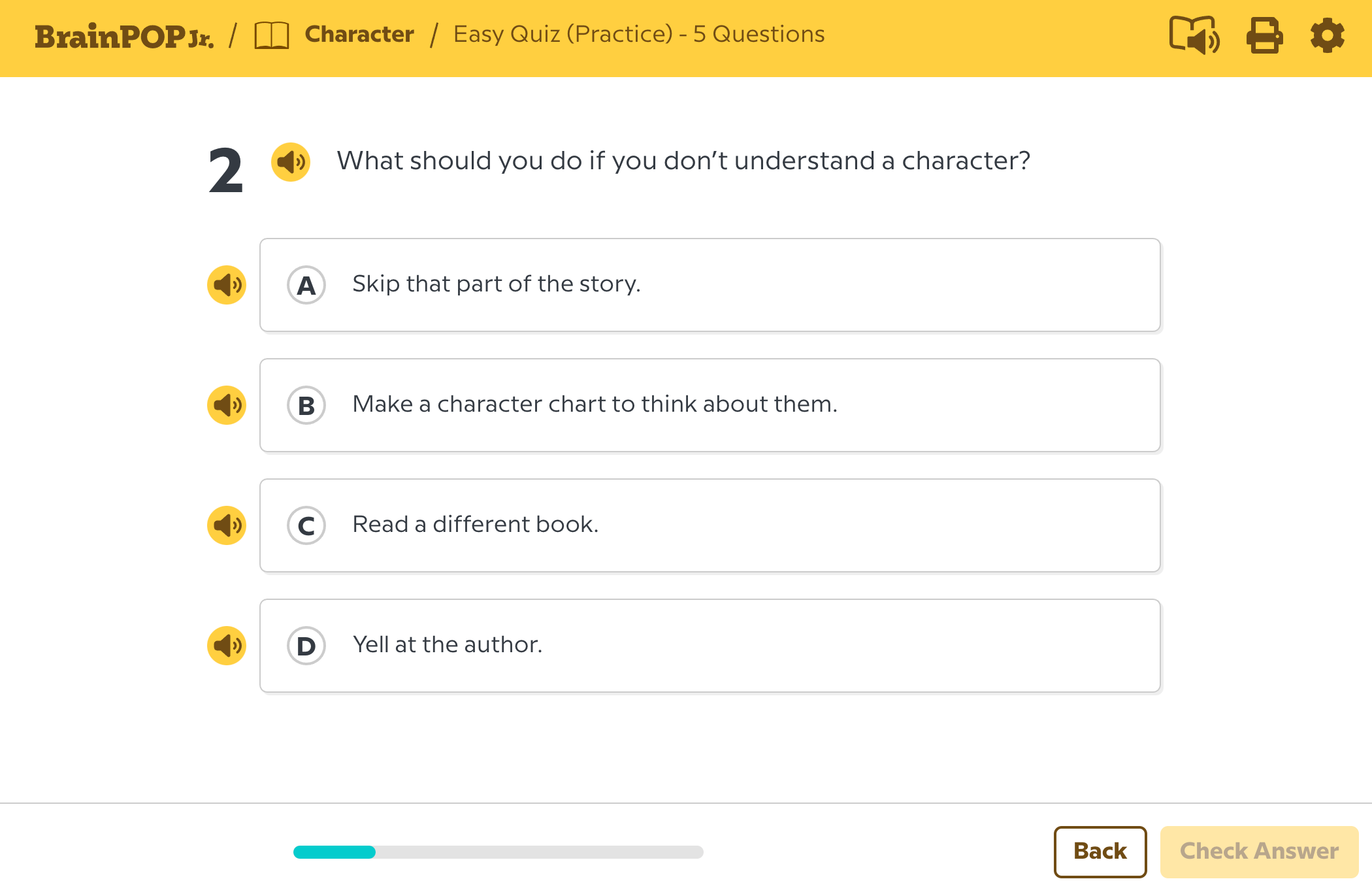The width and height of the screenshot is (1372, 894).
Task: Click the Check Answer button
Action: pos(1259,852)
